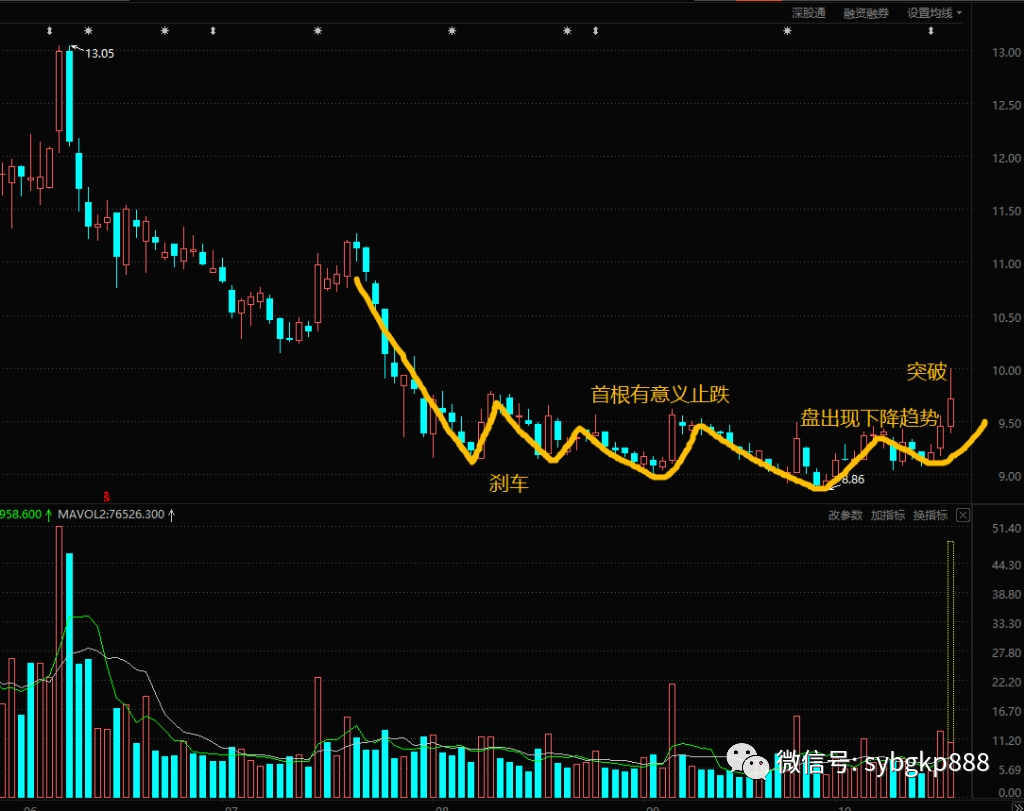Viewport: 1024px width, 811px height.
Task: Click the up arrow next to MAVOL2:76526.300
Action: point(172,515)
